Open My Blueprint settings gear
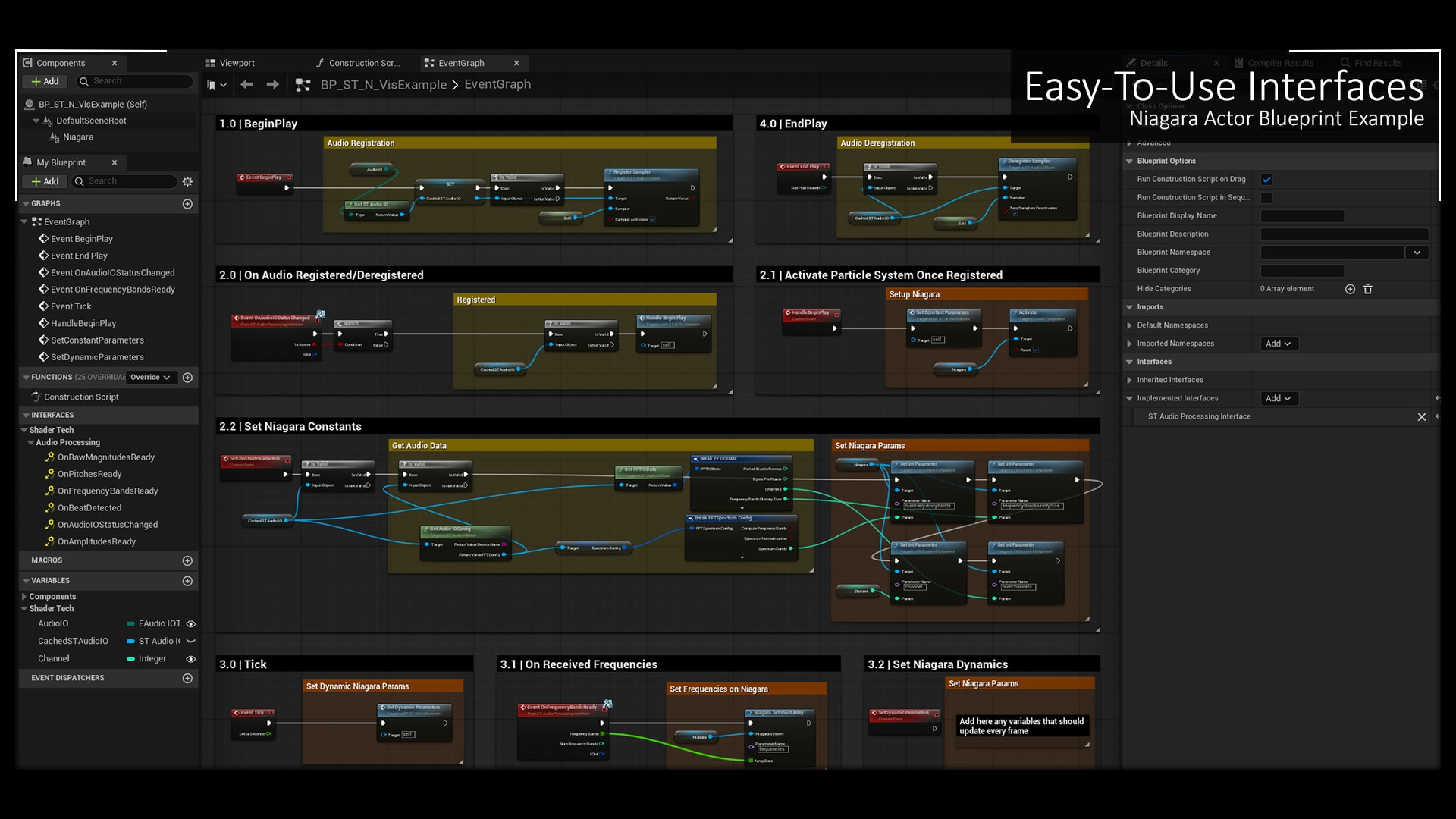This screenshot has height=819, width=1456. pos(187,181)
